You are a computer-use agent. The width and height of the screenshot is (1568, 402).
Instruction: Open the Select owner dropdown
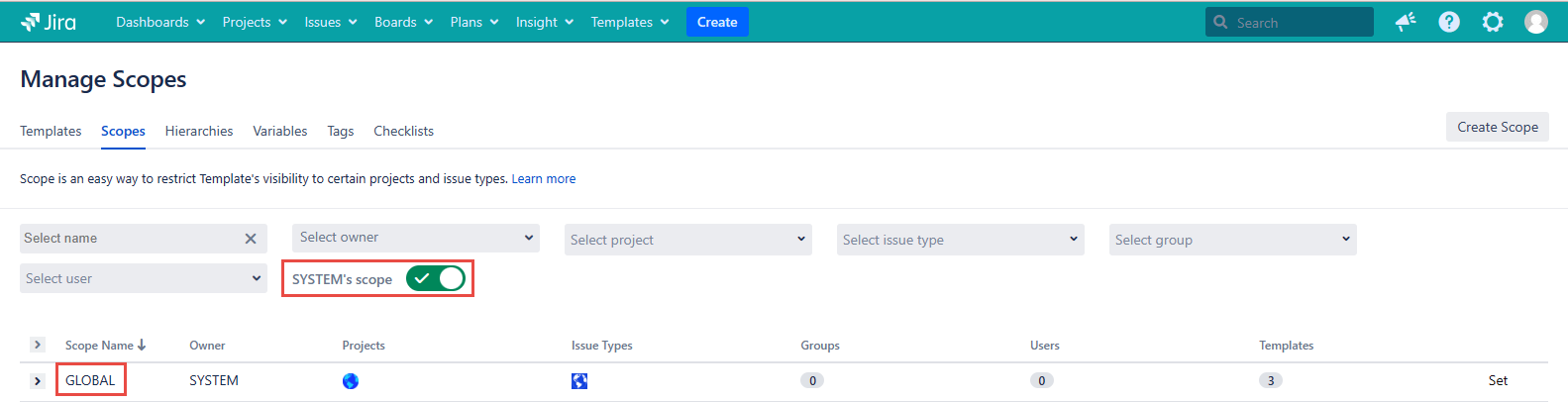point(416,238)
